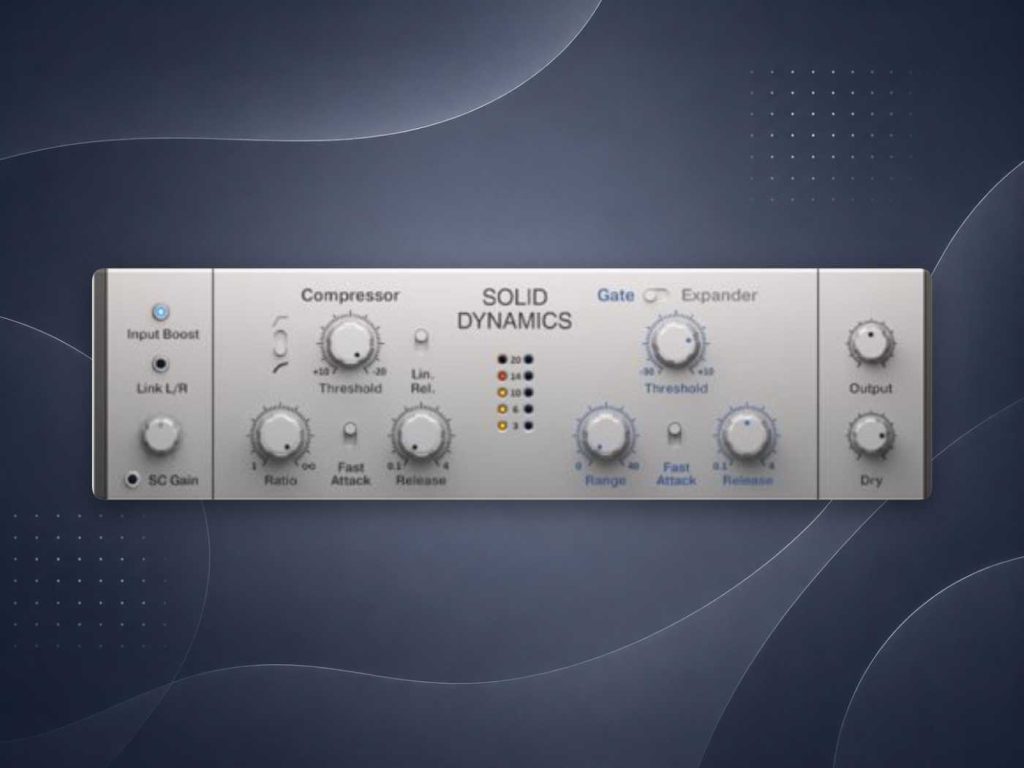Click the Gate Threshold knob
This screenshot has width=1024, height=768.
(676, 342)
